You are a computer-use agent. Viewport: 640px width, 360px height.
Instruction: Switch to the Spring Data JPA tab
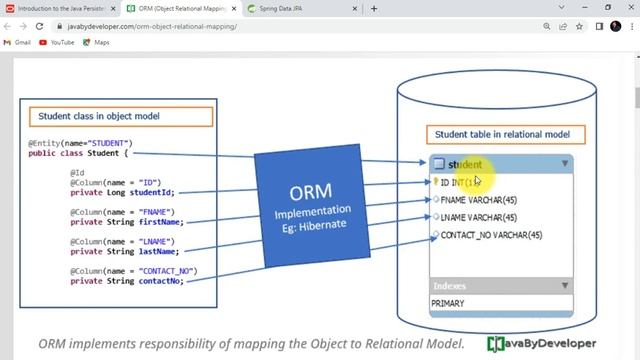pos(302,9)
